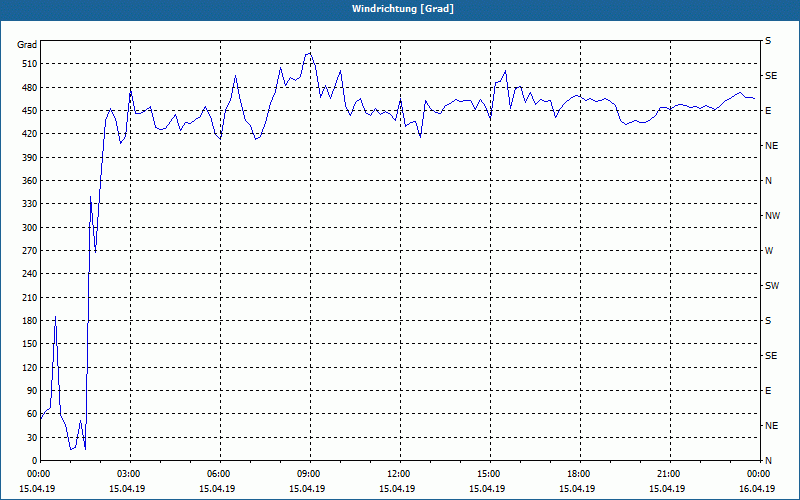This screenshot has height=500, width=800.
Task: Select the 18:00 time label
Action: coord(578,474)
